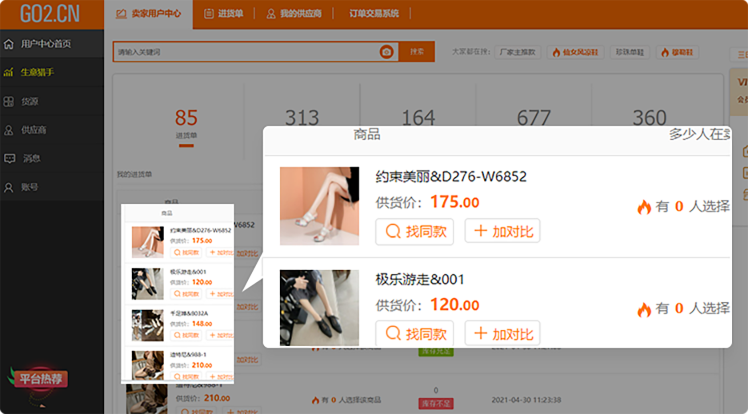This screenshot has width=748, height=414.
Task: Open 我的供应商 top tab
Action: coord(294,14)
